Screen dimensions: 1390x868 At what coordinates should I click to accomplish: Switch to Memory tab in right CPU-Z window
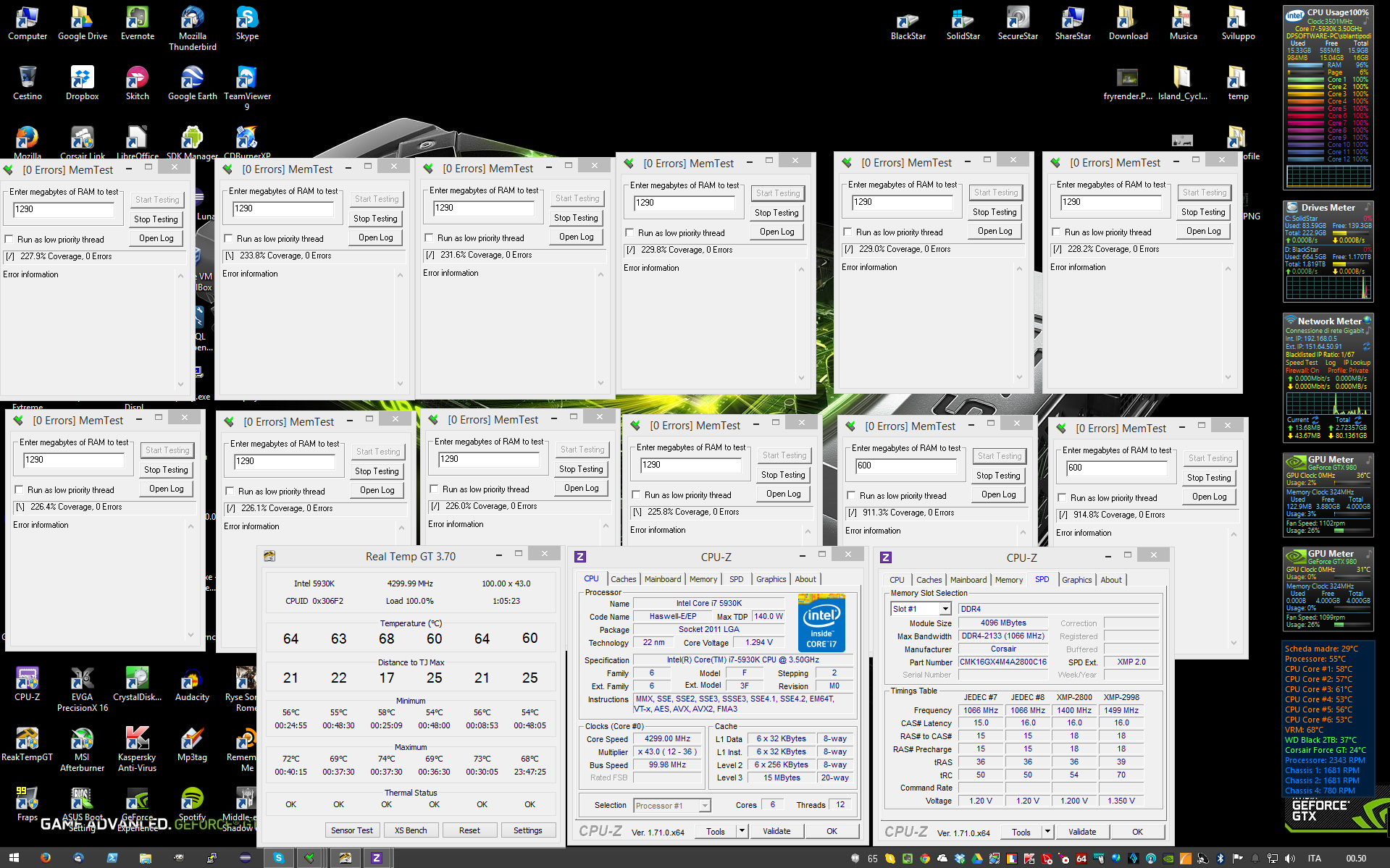1009,580
